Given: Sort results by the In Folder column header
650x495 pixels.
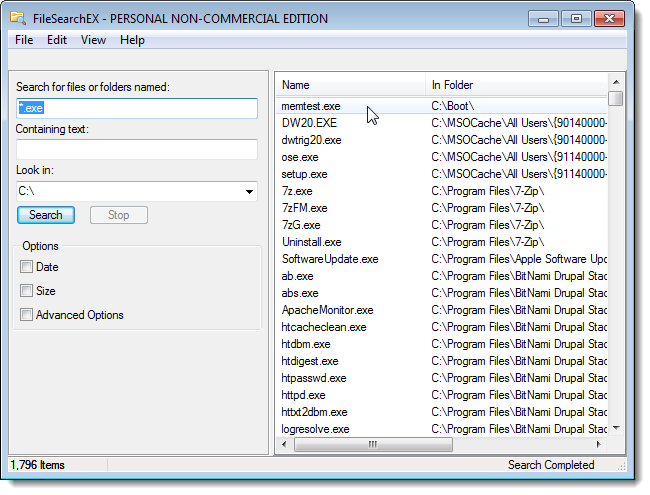Looking at the screenshot, I should click(517, 85).
